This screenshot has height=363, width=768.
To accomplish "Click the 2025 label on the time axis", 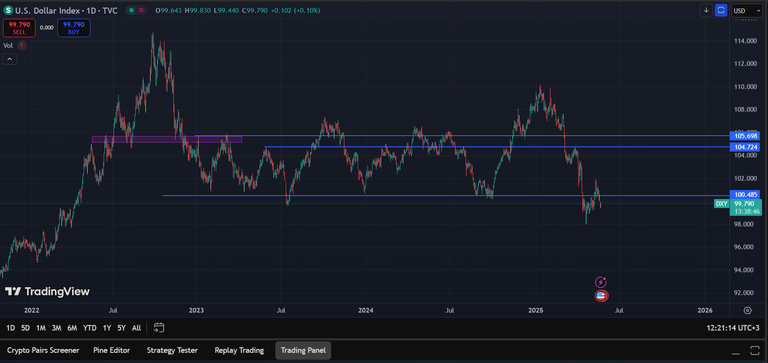I will point(535,310).
